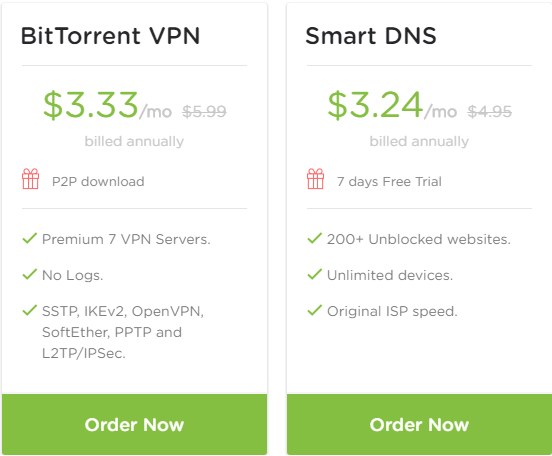The width and height of the screenshot is (552, 456).
Task: Click the SoftEther, PPTP and text line
Action: click(x=112, y=332)
